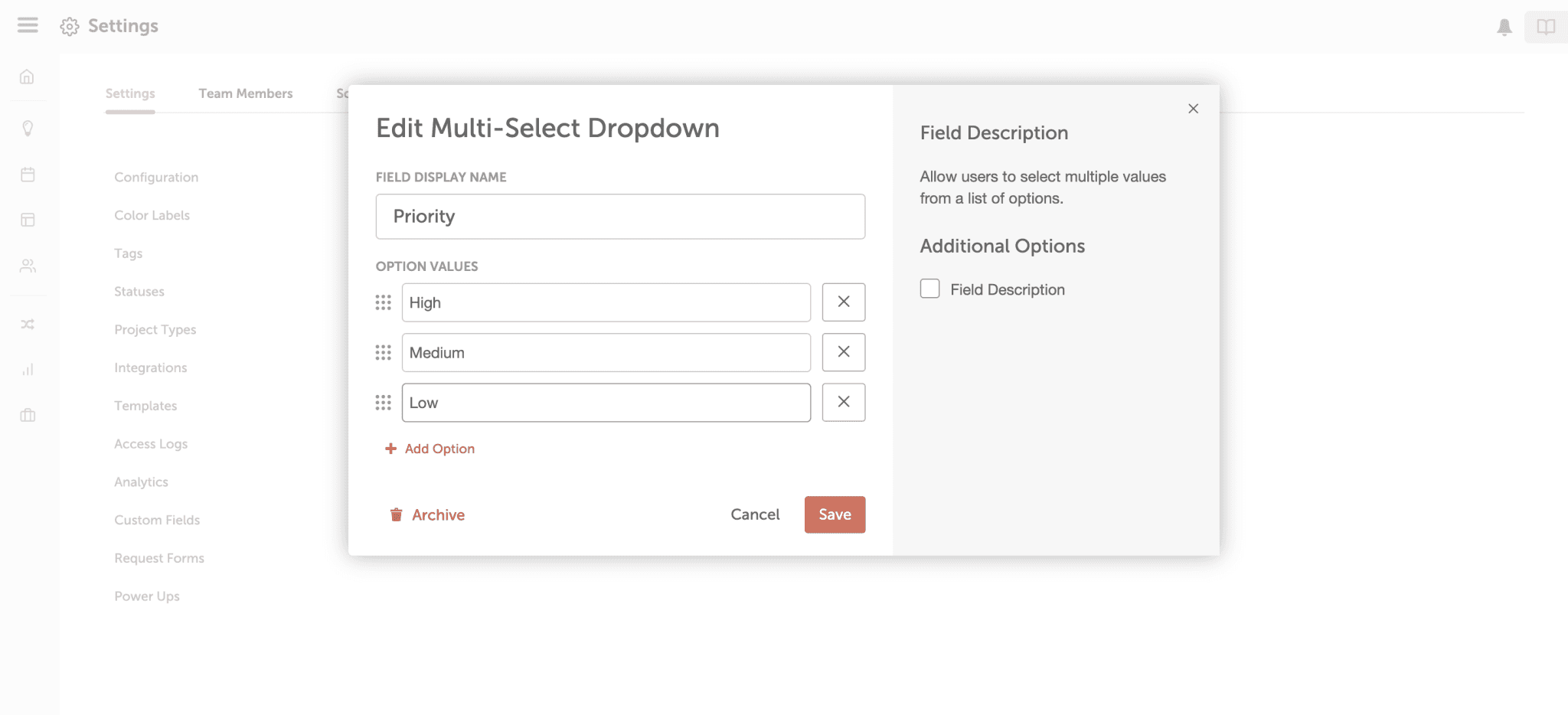Delete the Medium option value
This screenshot has height=715, width=1568.
[x=843, y=352]
